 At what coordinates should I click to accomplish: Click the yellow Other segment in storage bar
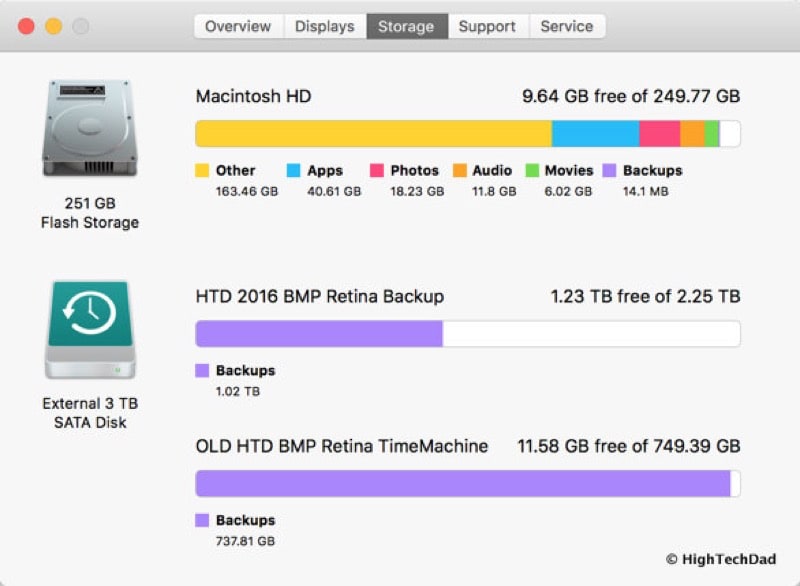point(373,134)
